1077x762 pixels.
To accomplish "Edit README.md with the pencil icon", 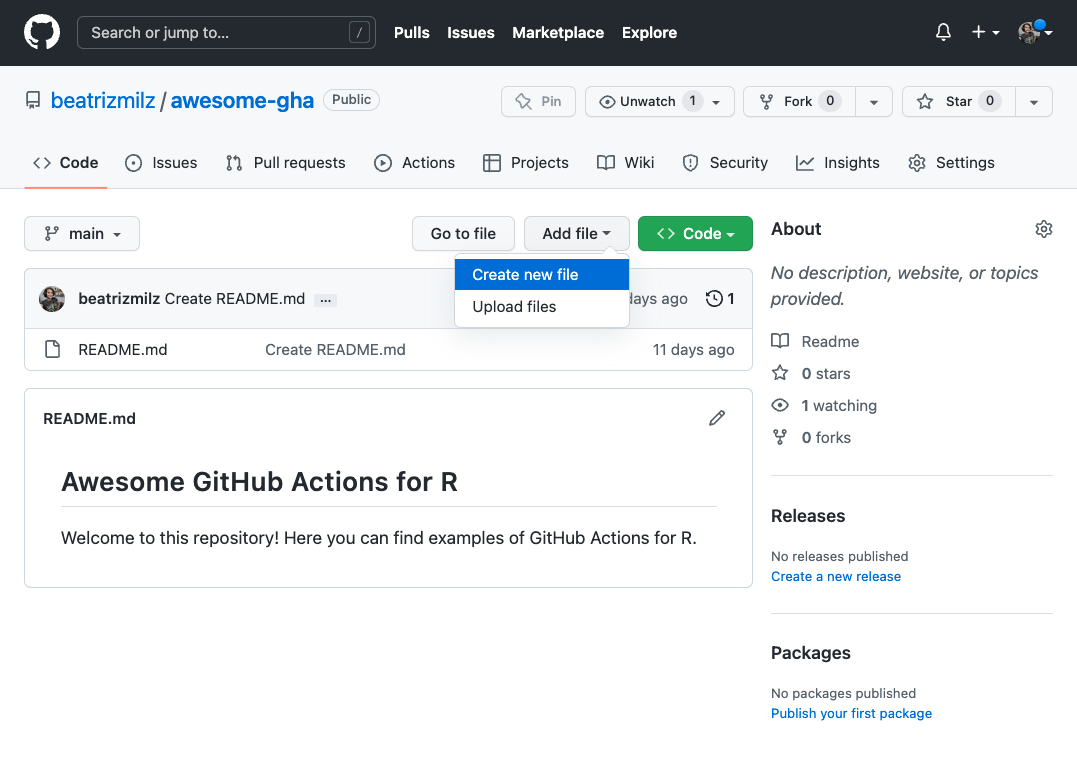I will tap(717, 418).
